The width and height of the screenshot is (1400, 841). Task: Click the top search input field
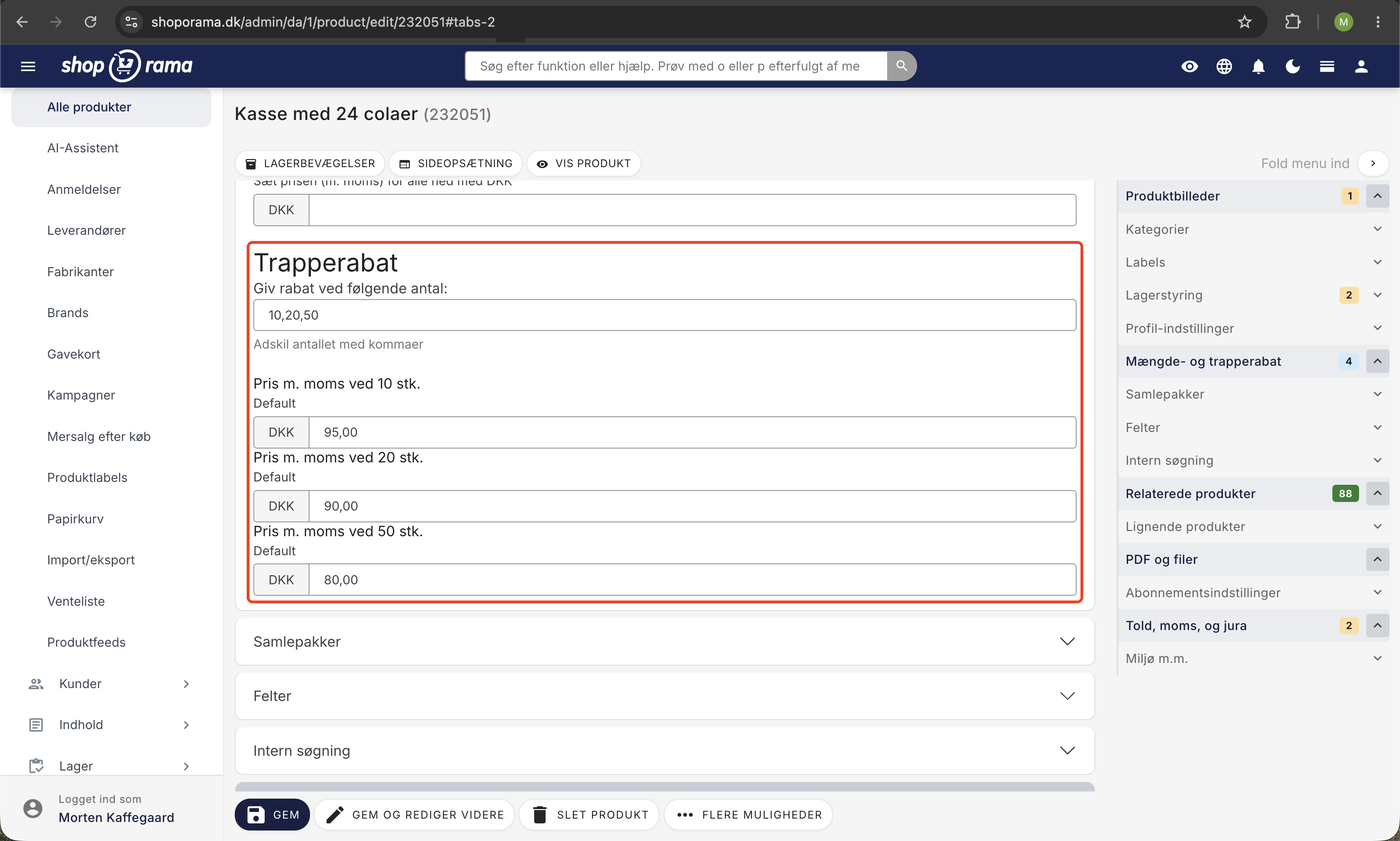point(676,66)
